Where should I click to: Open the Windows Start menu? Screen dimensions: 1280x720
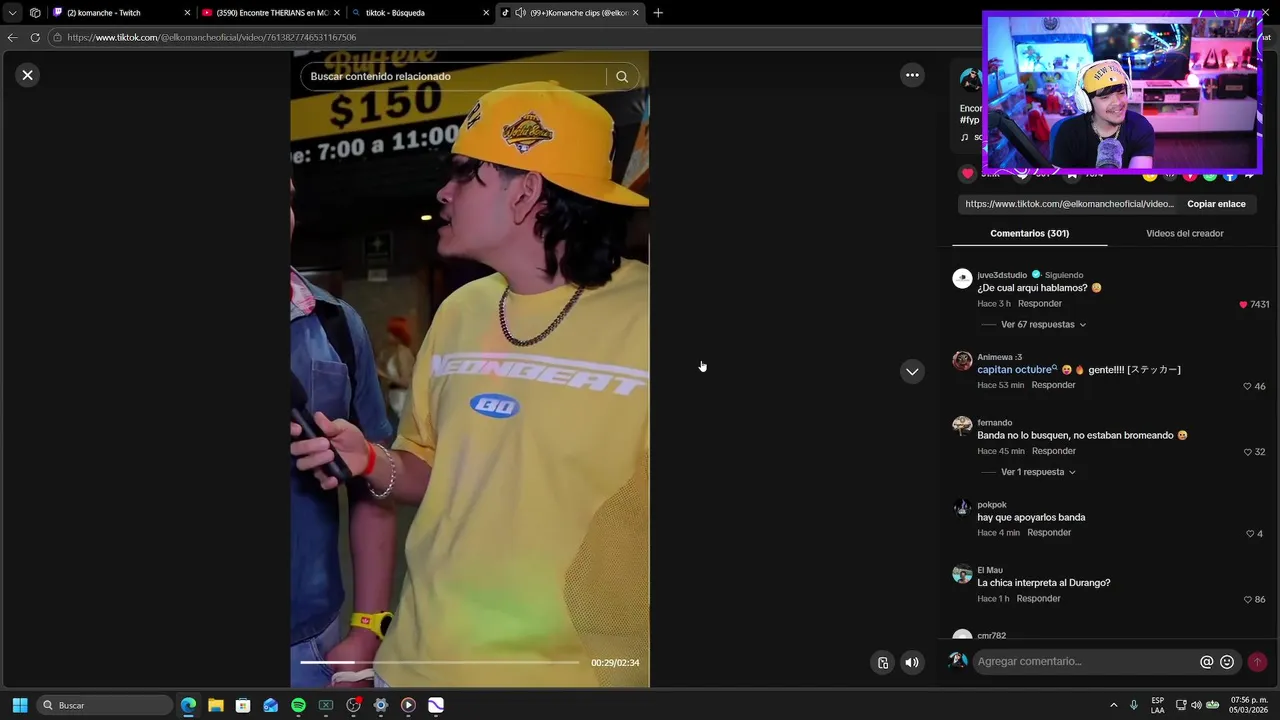coord(19,705)
